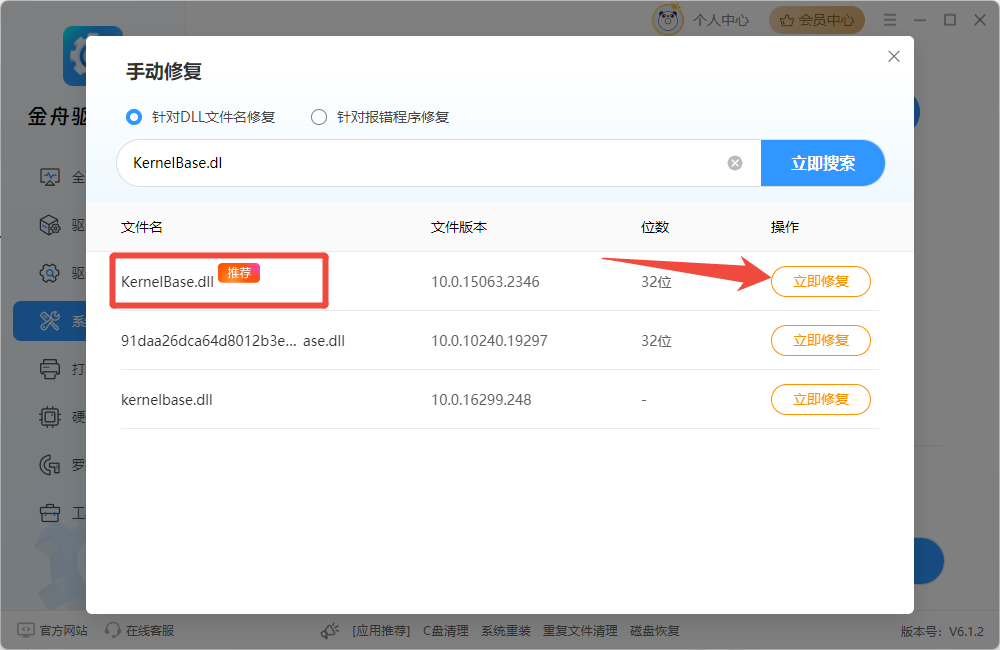This screenshot has height=650, width=1000.
Task: Maximize the main application window
Action: 950,20
